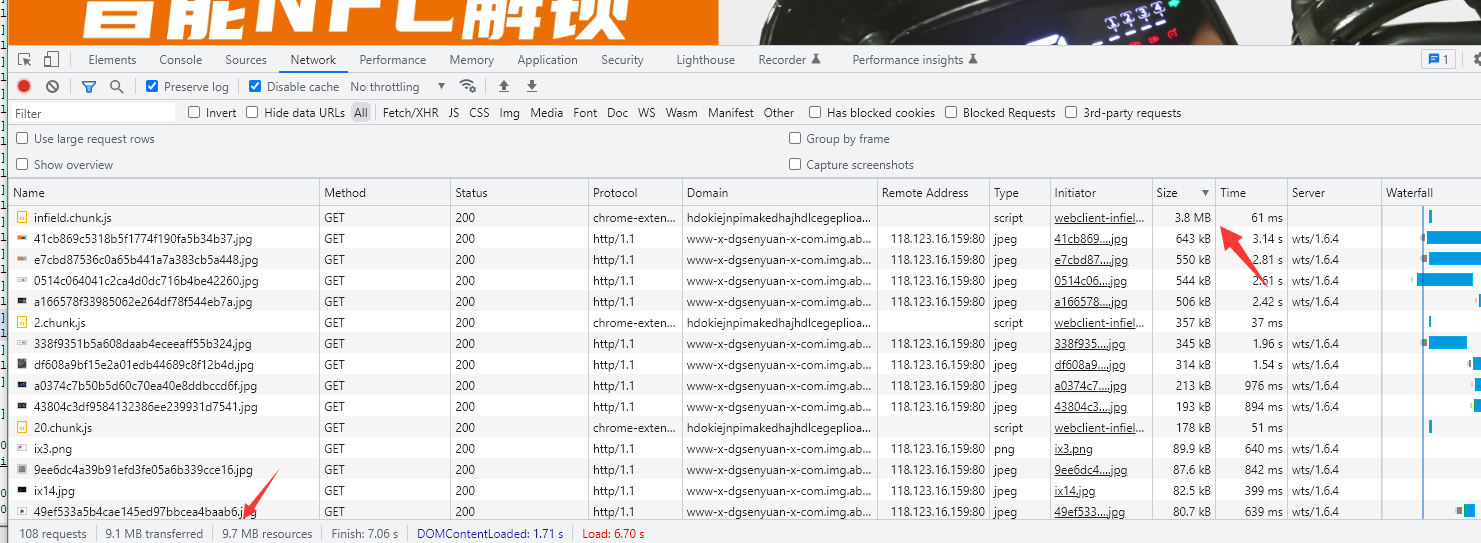
Task: Enable the Capture screenshots checkbox
Action: click(795, 165)
